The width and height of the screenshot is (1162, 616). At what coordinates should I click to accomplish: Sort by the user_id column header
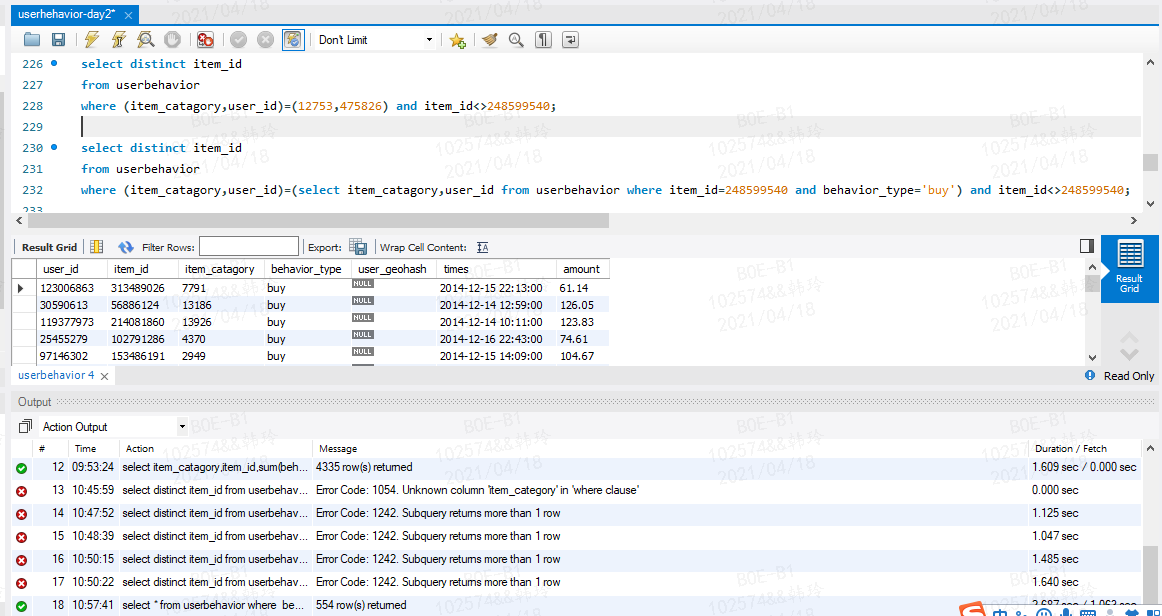72,269
